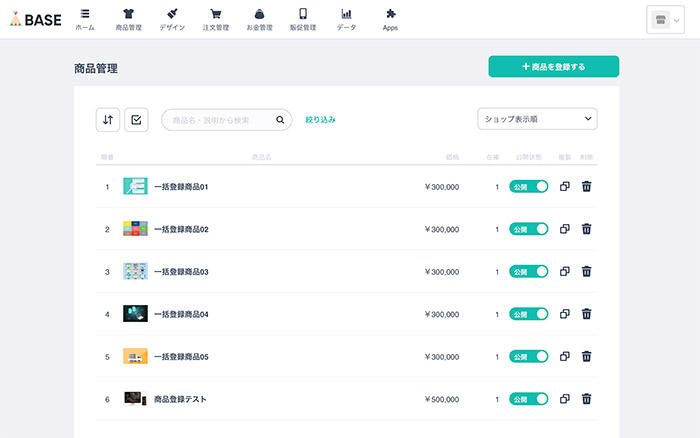Screen dimensions: 700x438
Task: Click product name 一括登録商品03
Action: point(181,271)
